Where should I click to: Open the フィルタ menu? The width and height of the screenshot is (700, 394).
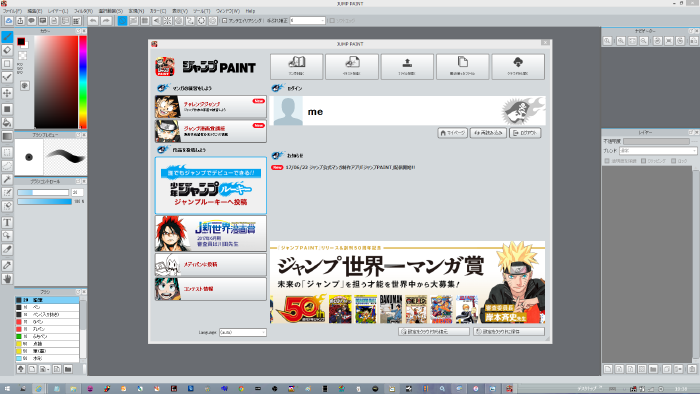pyautogui.click(x=83, y=11)
